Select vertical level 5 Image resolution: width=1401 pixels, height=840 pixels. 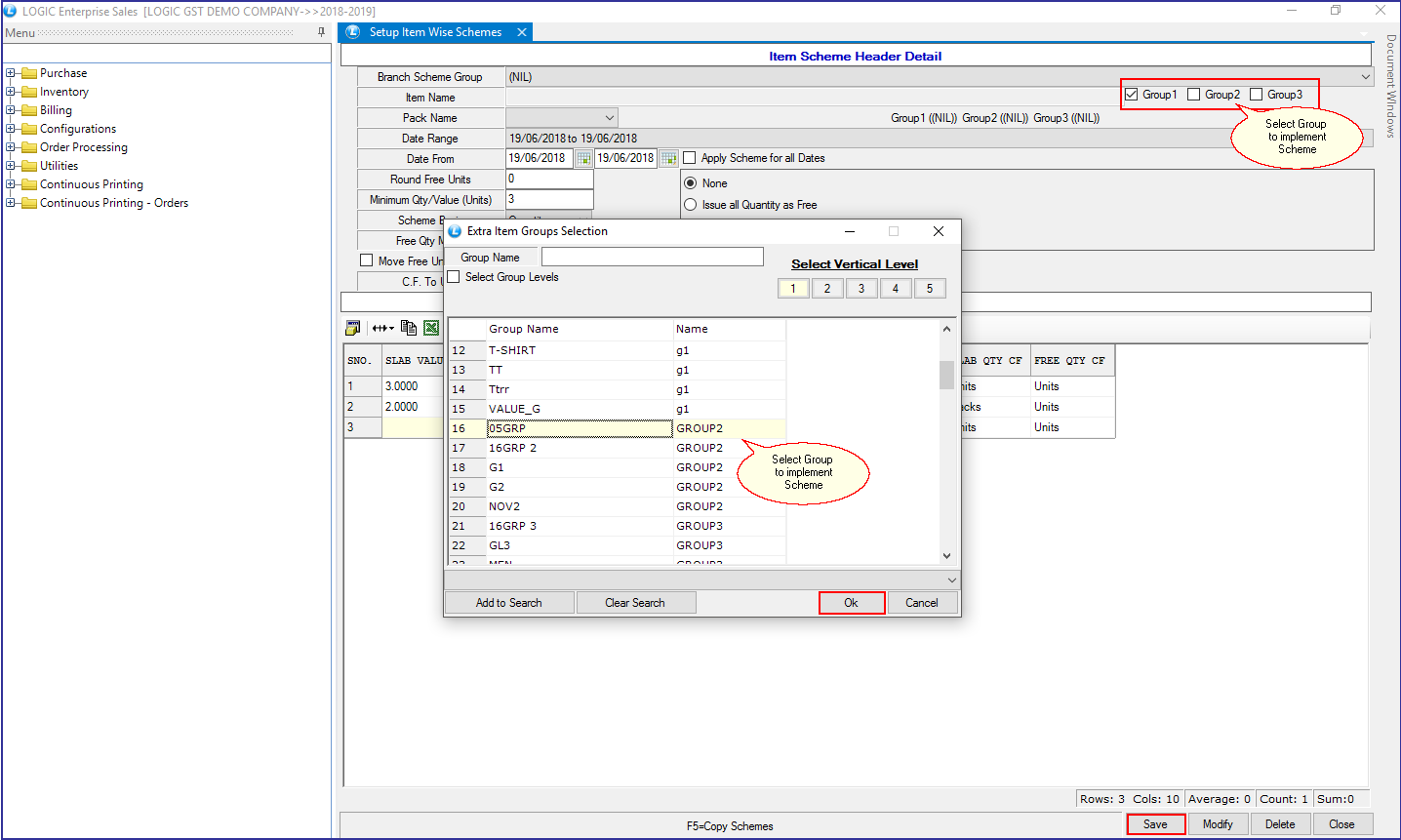click(x=930, y=289)
